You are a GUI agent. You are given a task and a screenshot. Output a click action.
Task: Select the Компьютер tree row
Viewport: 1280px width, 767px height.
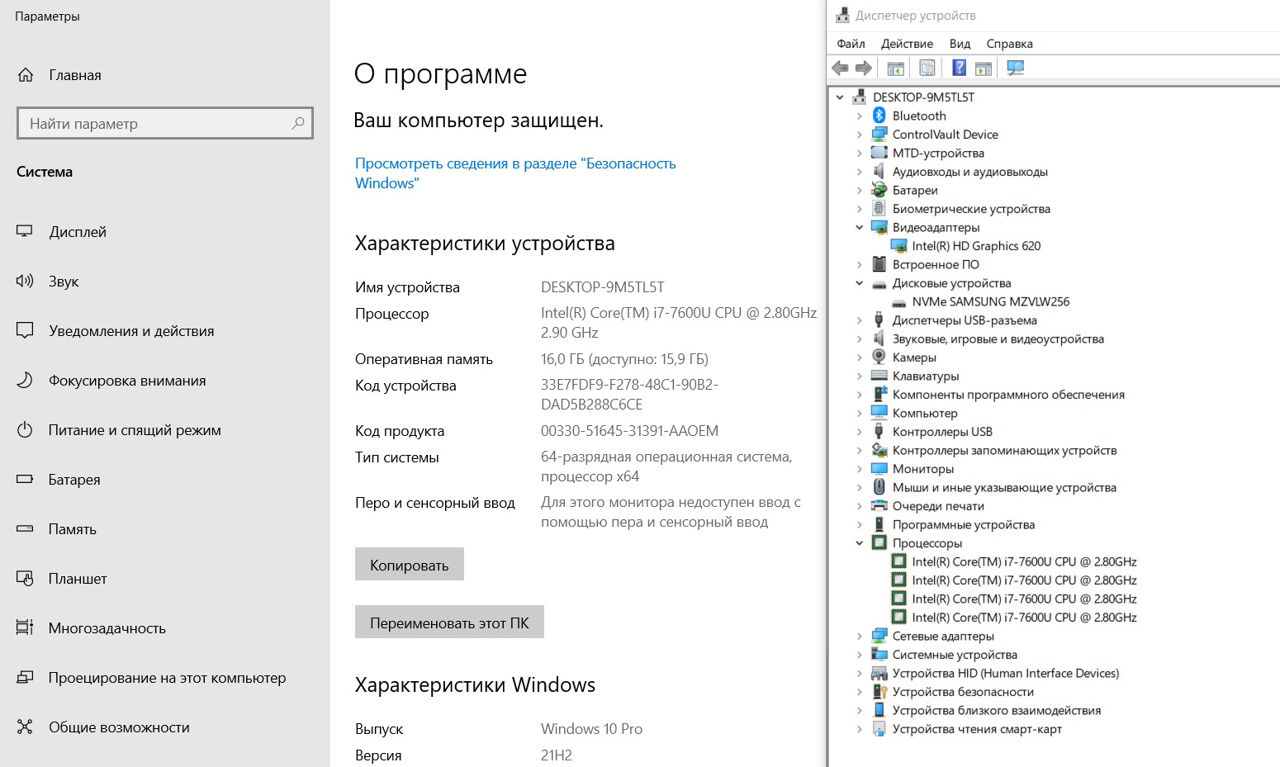pyautogui.click(x=925, y=413)
